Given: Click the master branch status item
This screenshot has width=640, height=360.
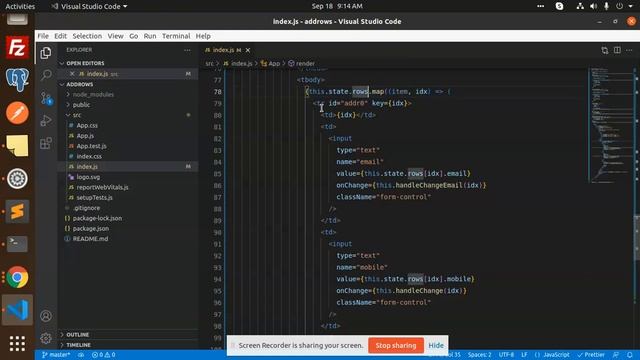Looking at the screenshot, I should tap(56, 355).
